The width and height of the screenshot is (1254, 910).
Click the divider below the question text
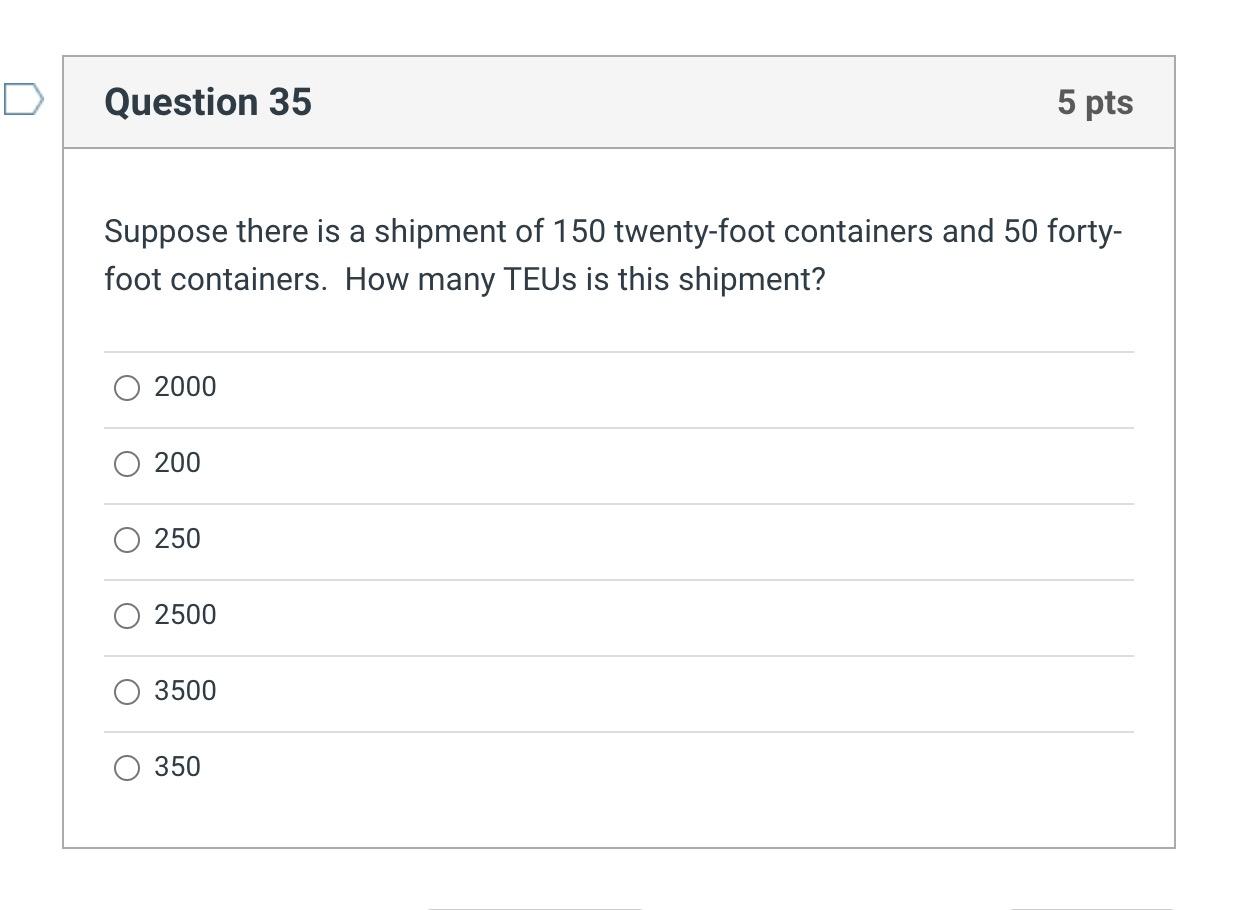click(620, 350)
